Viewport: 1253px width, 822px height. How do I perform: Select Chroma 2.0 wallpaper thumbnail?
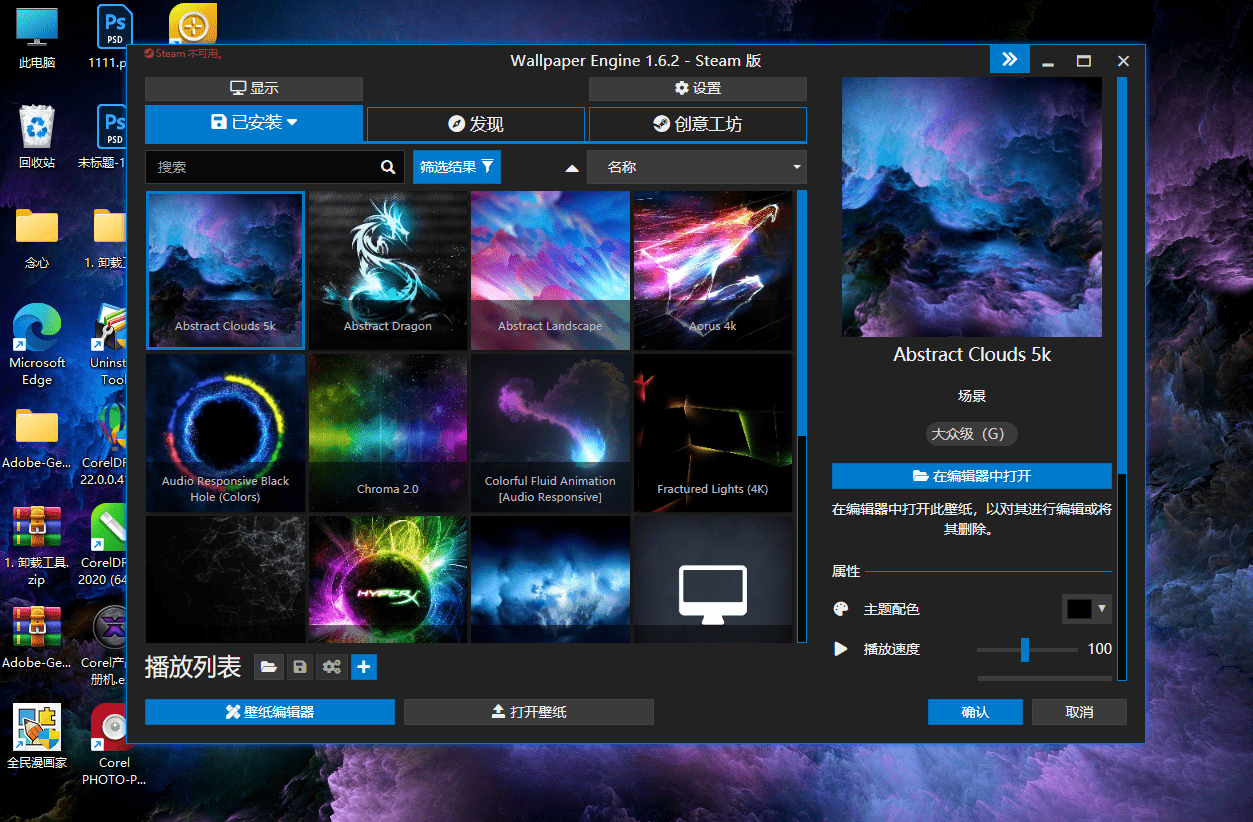[x=388, y=433]
